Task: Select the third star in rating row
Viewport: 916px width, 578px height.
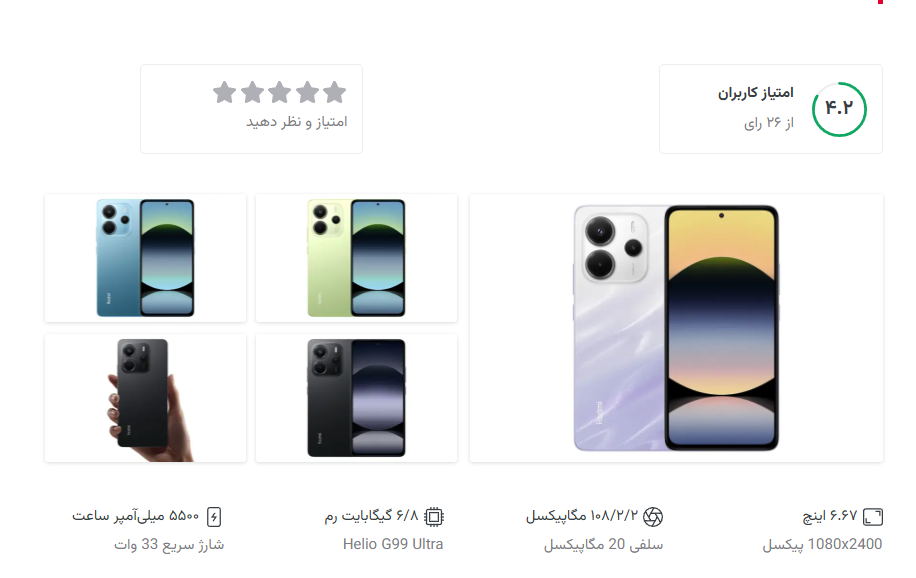Action: (279, 92)
